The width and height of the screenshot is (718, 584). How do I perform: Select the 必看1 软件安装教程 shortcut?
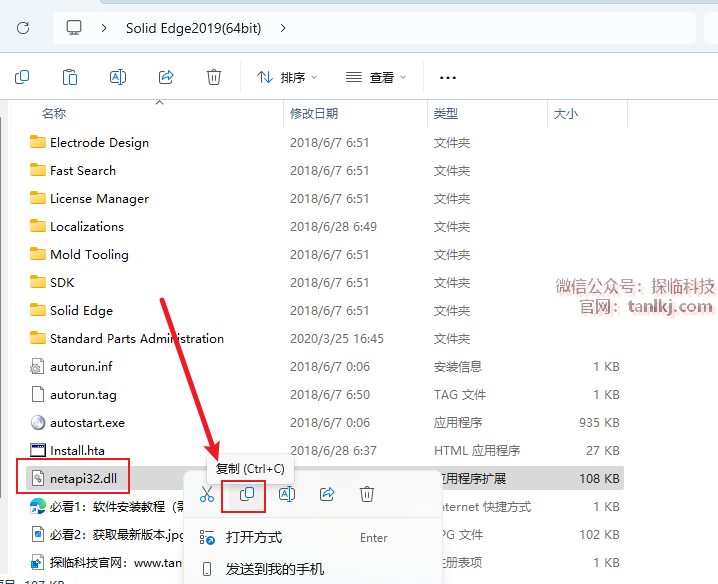click(x=117, y=507)
